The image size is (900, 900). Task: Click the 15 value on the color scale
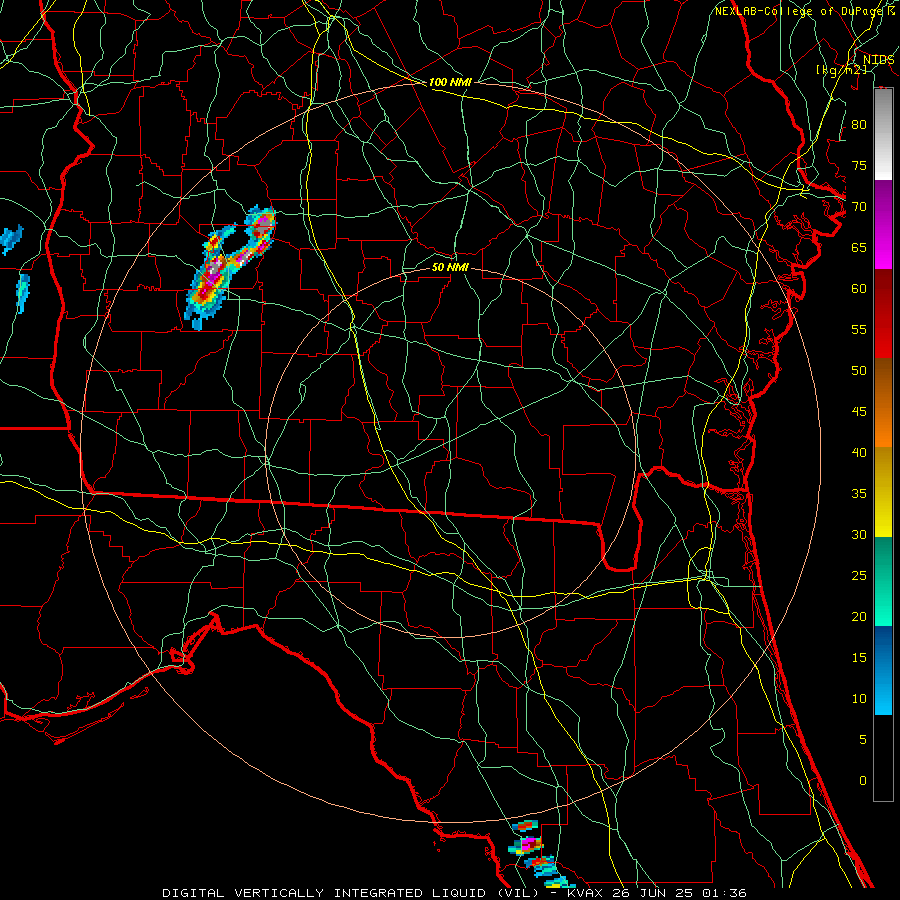click(x=859, y=657)
